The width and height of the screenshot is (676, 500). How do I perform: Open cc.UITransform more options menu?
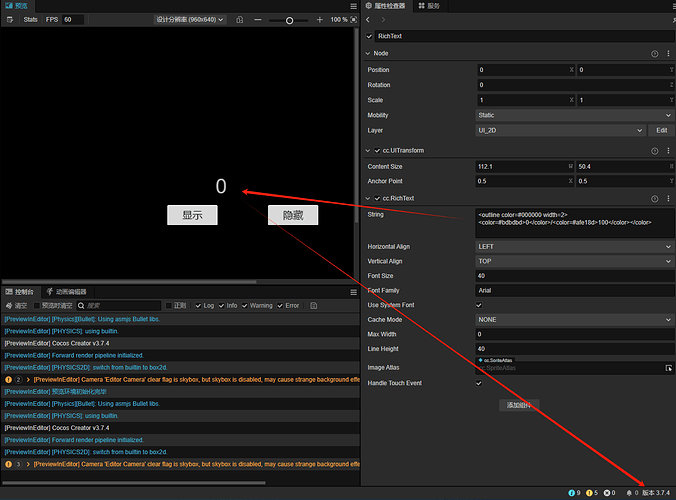[x=668, y=150]
